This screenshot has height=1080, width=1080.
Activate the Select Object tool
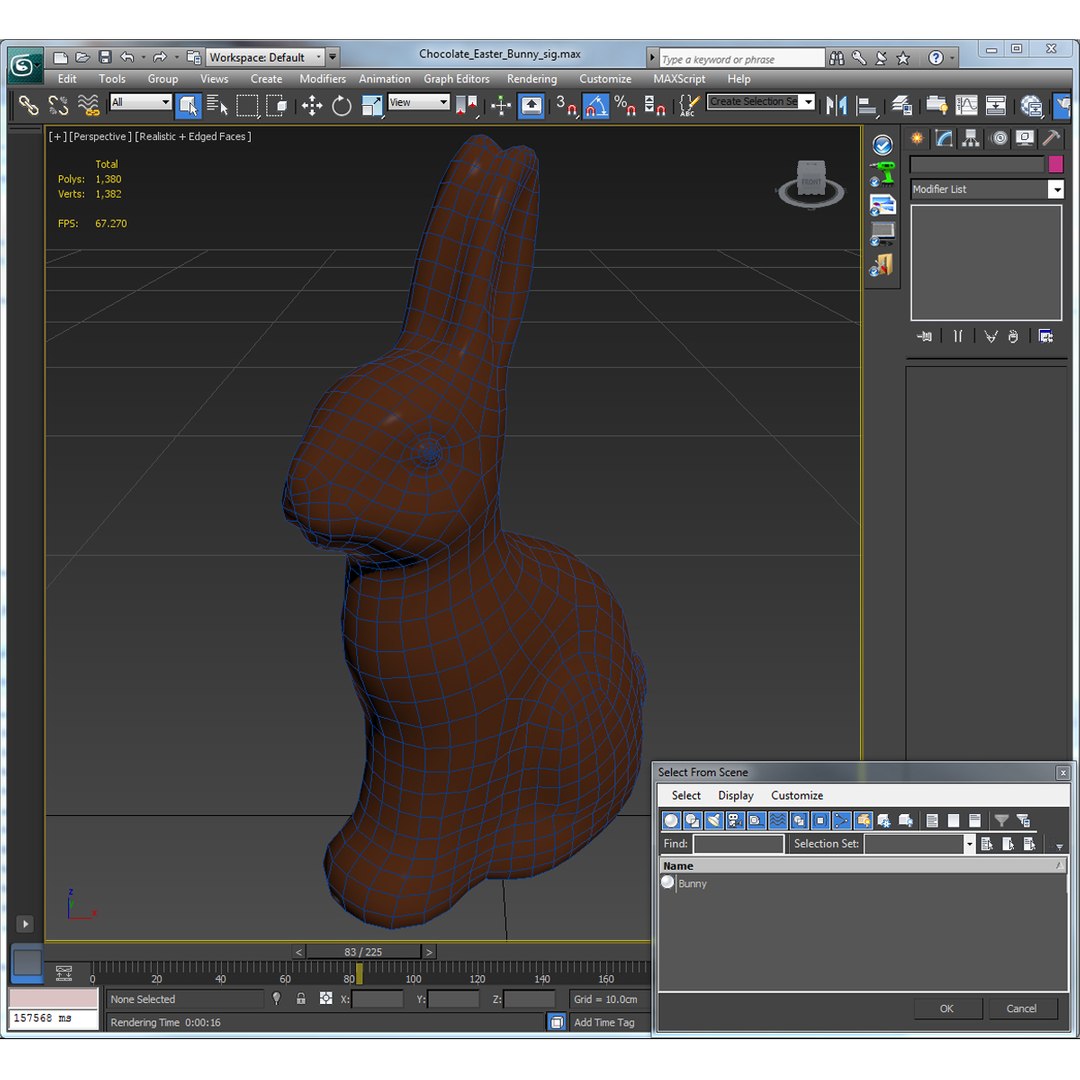tap(188, 105)
